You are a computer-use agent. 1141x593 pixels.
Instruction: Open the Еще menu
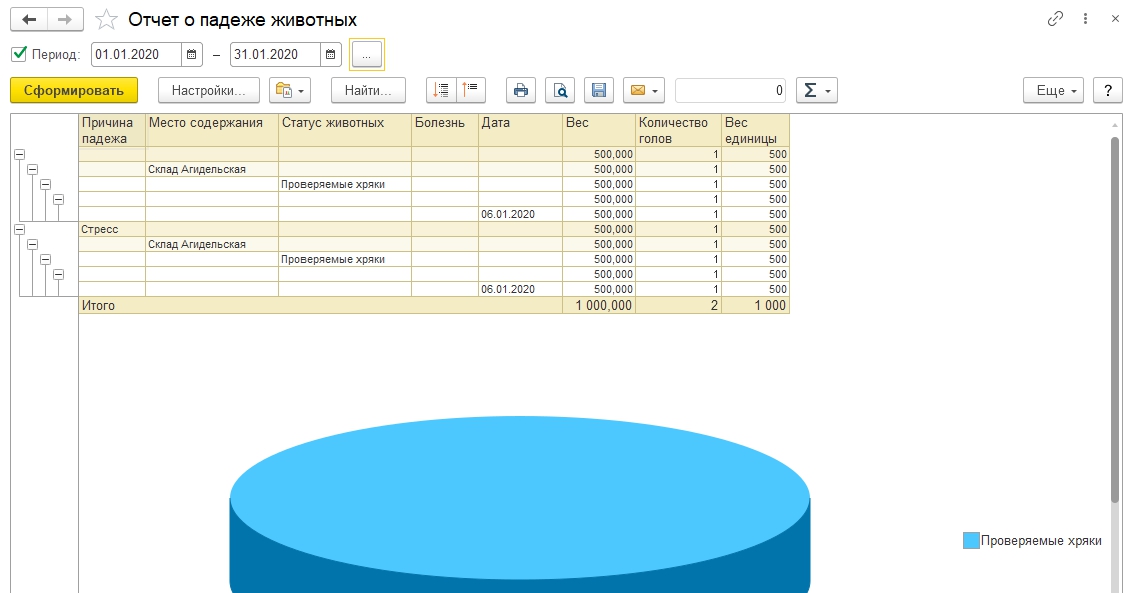click(1054, 90)
